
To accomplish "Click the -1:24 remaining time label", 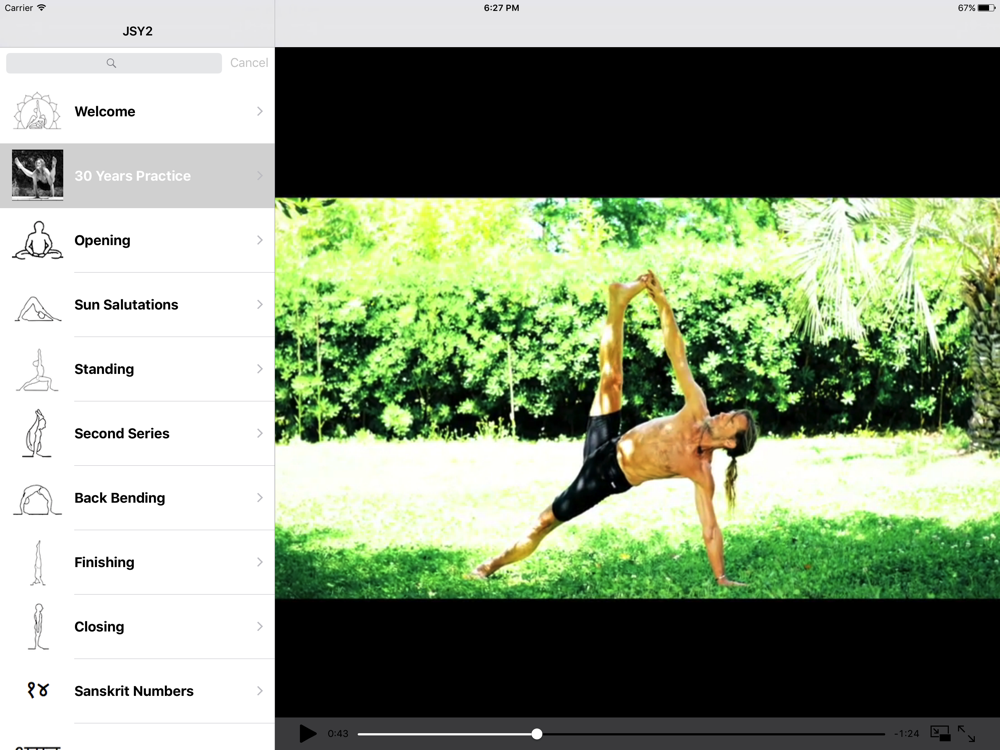I will tap(906, 733).
